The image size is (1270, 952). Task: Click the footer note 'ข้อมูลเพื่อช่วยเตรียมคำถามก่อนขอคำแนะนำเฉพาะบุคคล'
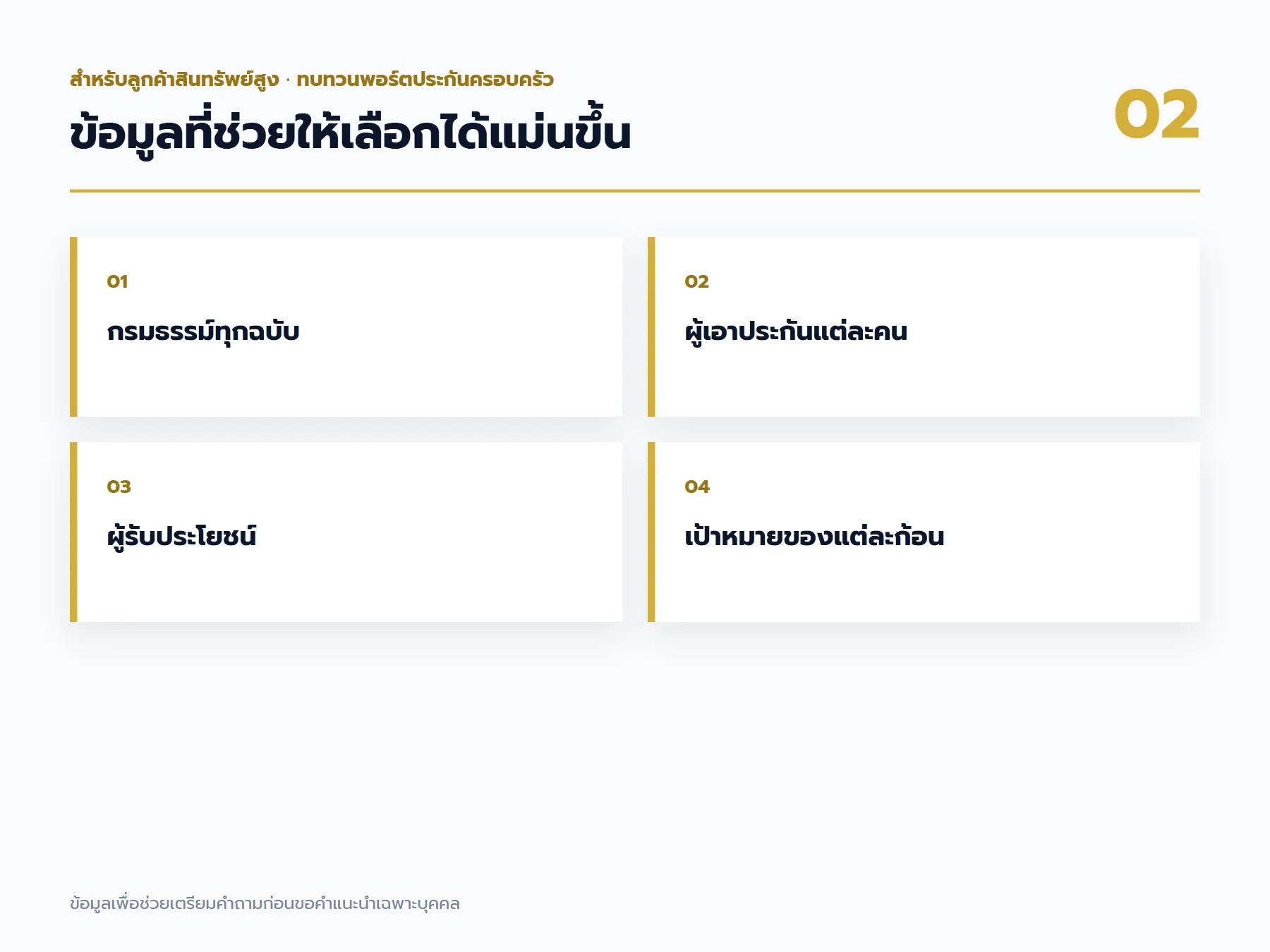tap(265, 903)
